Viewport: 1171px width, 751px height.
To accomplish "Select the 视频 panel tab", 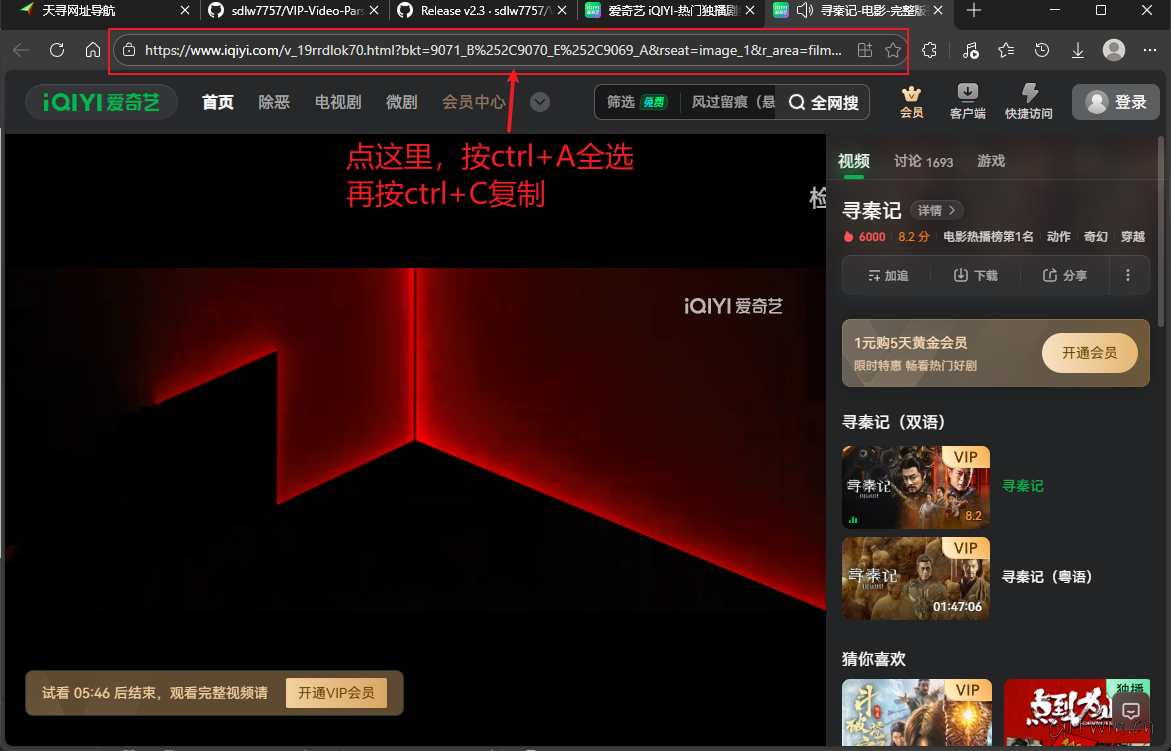I will click(854, 161).
